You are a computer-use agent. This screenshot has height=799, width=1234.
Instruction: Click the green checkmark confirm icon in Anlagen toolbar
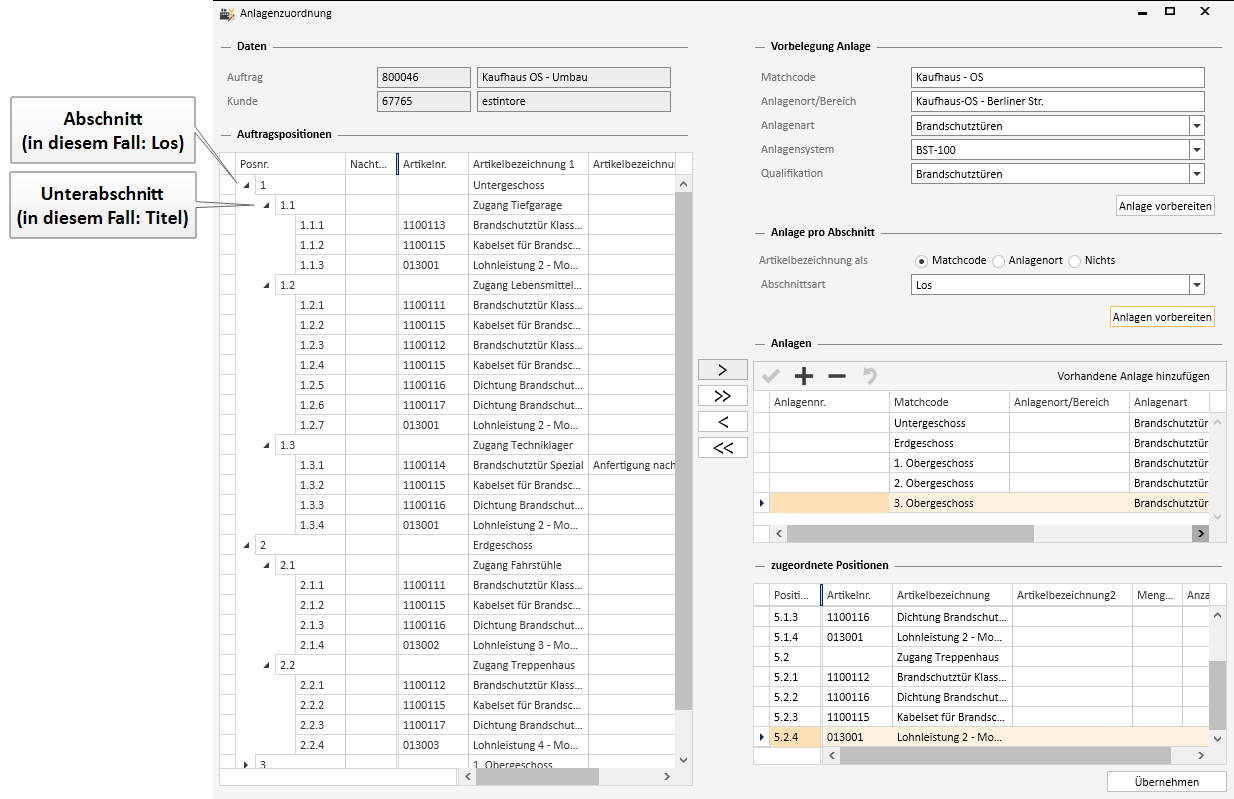click(771, 376)
